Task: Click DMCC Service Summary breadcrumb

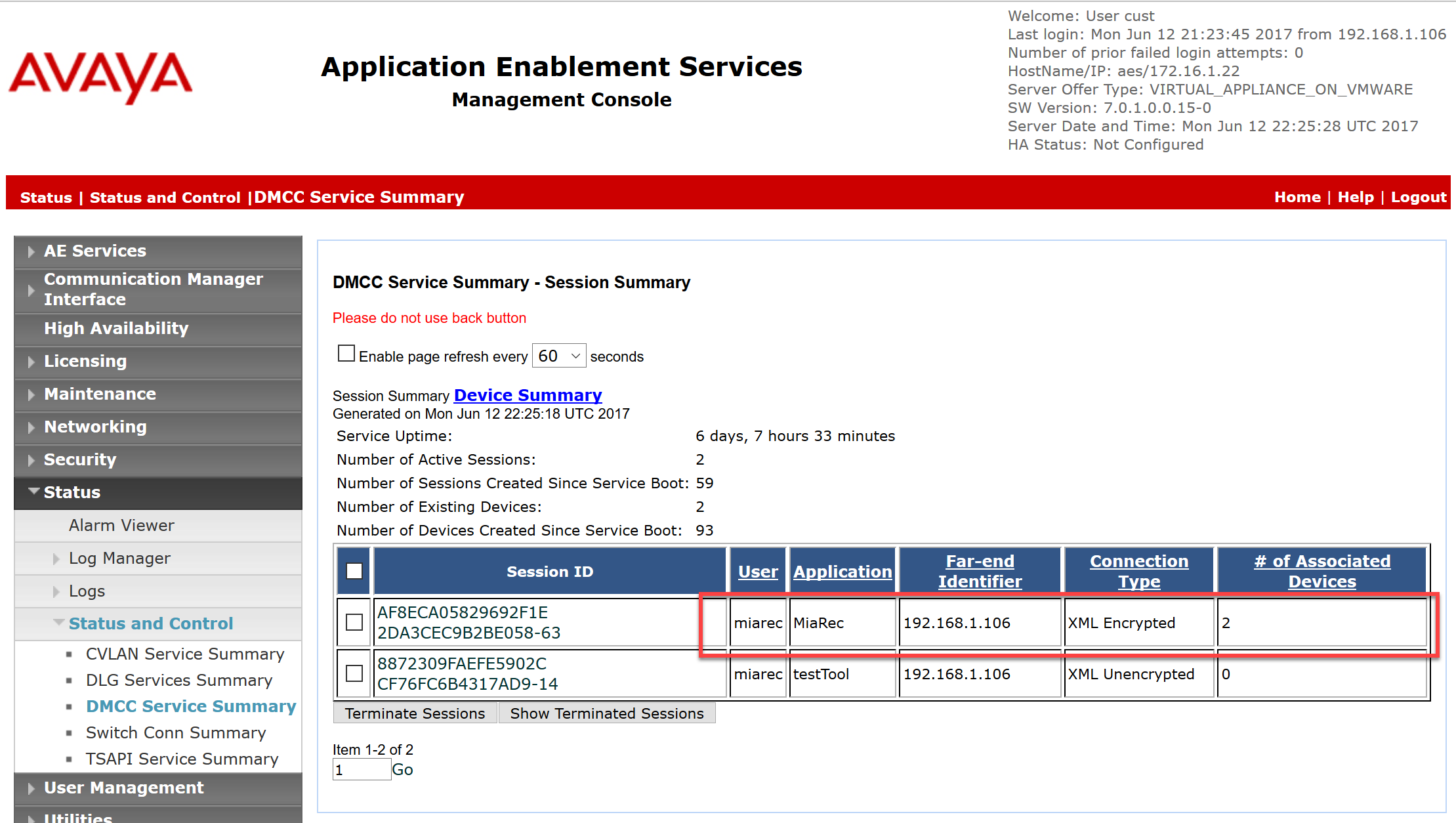Action: pyautogui.click(x=359, y=198)
